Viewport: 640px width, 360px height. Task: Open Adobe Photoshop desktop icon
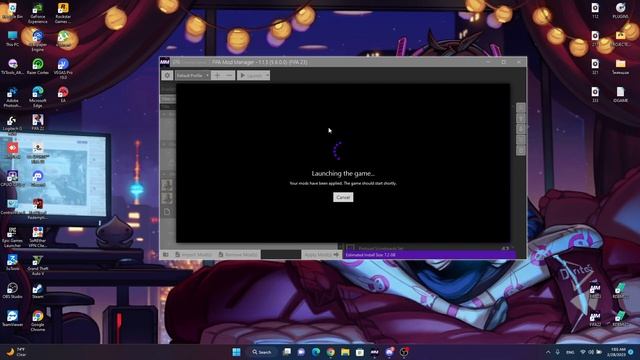(x=12, y=97)
